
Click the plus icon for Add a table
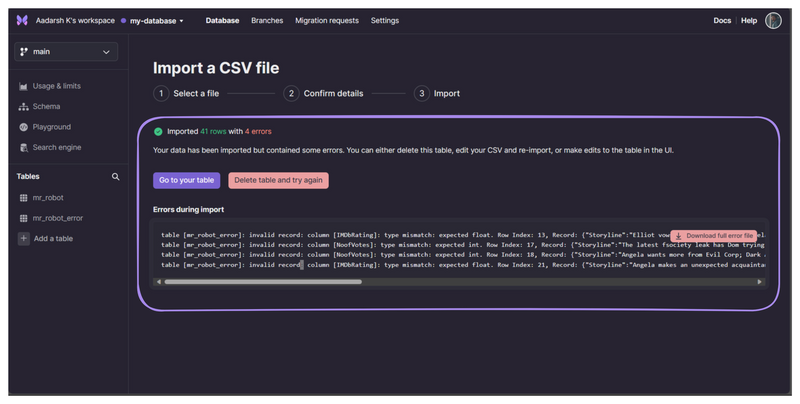click(24, 238)
